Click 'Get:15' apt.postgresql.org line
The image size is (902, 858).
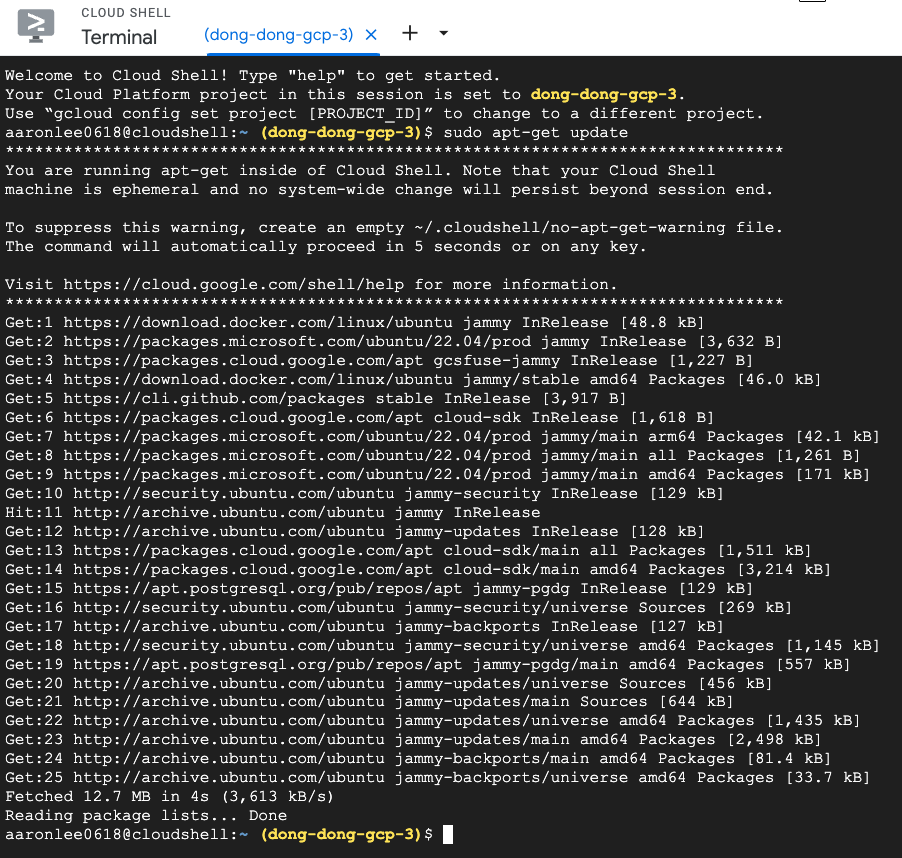[x=379, y=588]
